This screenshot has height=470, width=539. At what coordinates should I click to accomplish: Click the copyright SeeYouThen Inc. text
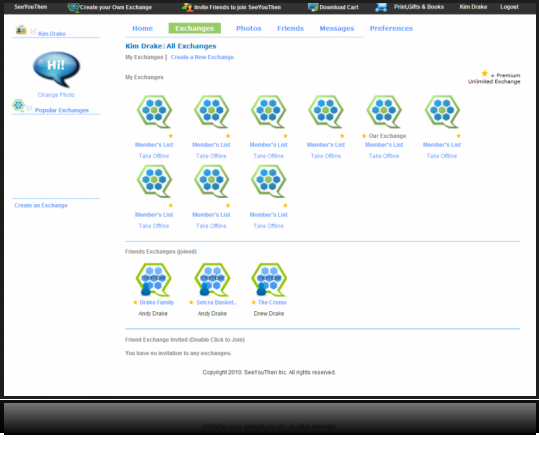[x=269, y=372]
